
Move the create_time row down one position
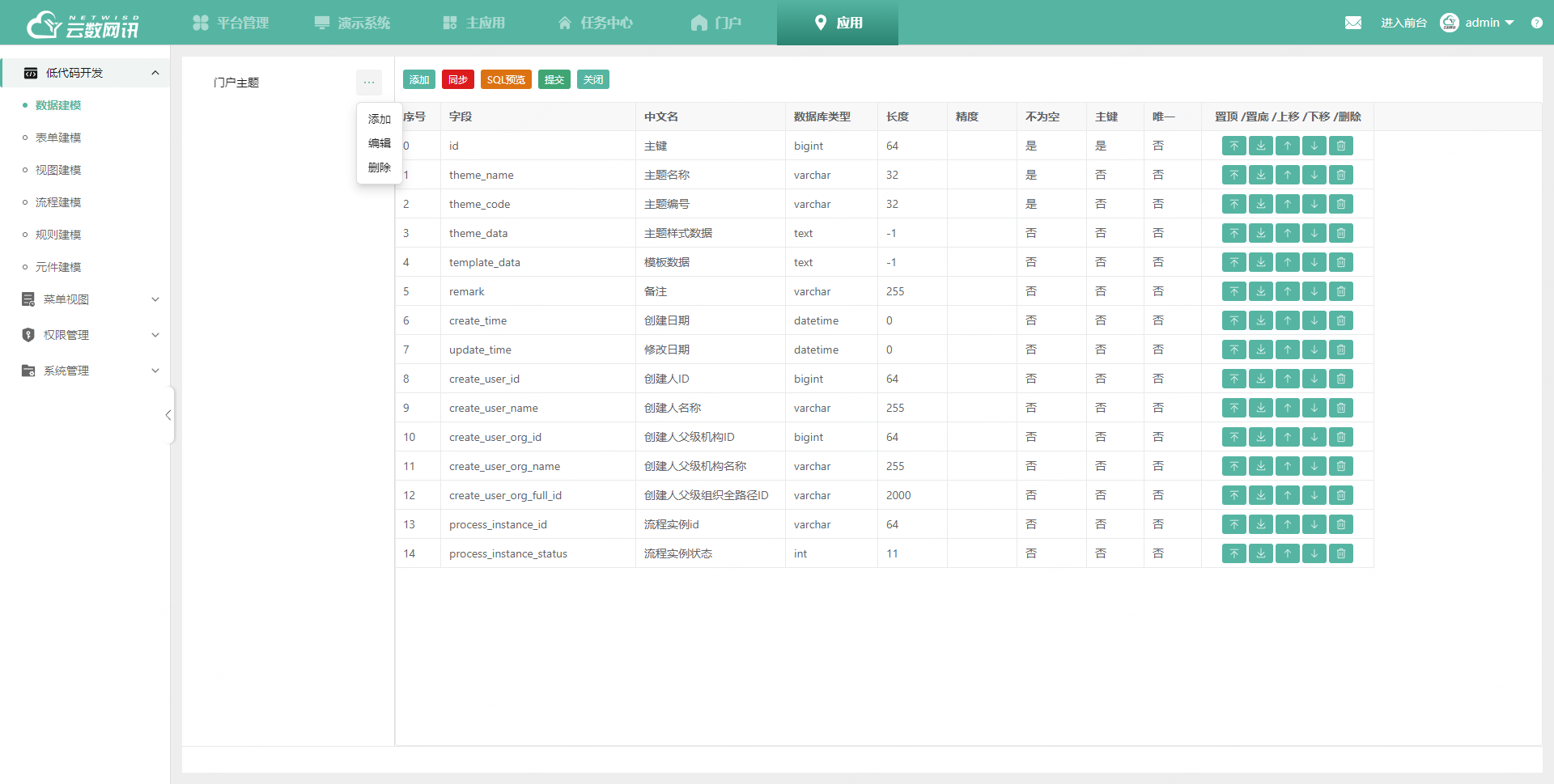(x=1314, y=320)
